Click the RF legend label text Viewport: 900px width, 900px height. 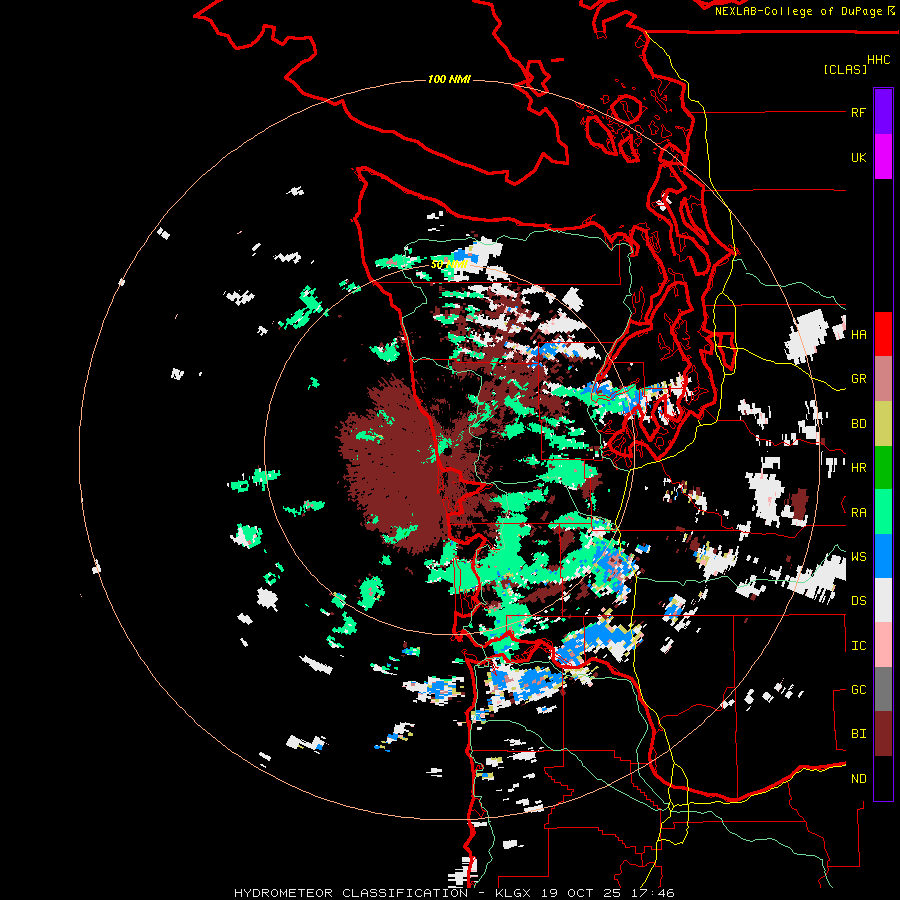[858, 112]
